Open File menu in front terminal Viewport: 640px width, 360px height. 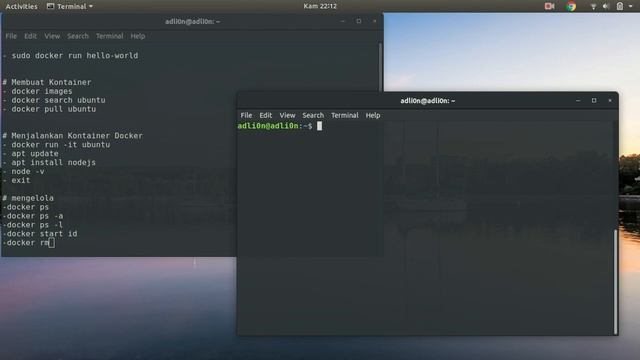(x=246, y=116)
